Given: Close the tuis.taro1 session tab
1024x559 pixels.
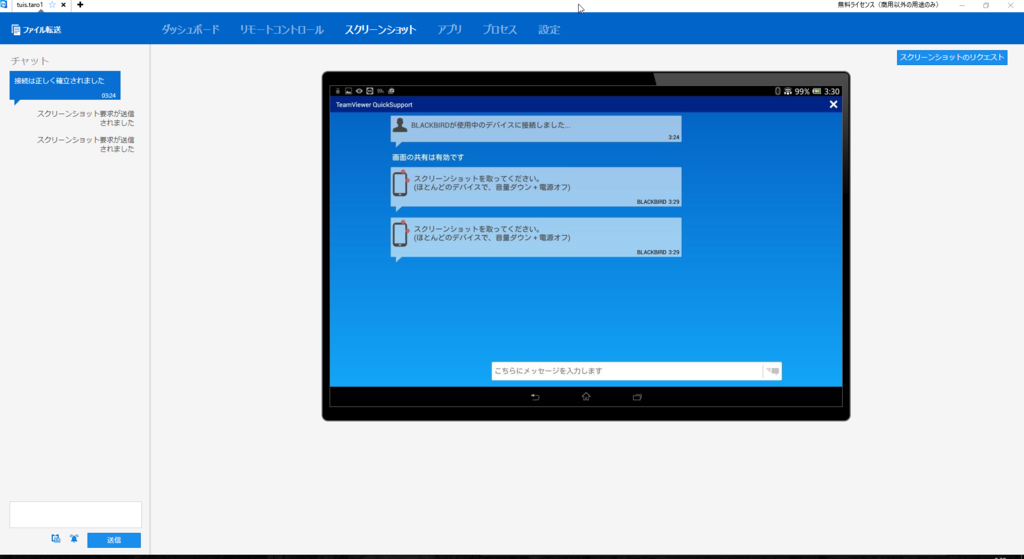Looking at the screenshot, I should click(63, 5).
